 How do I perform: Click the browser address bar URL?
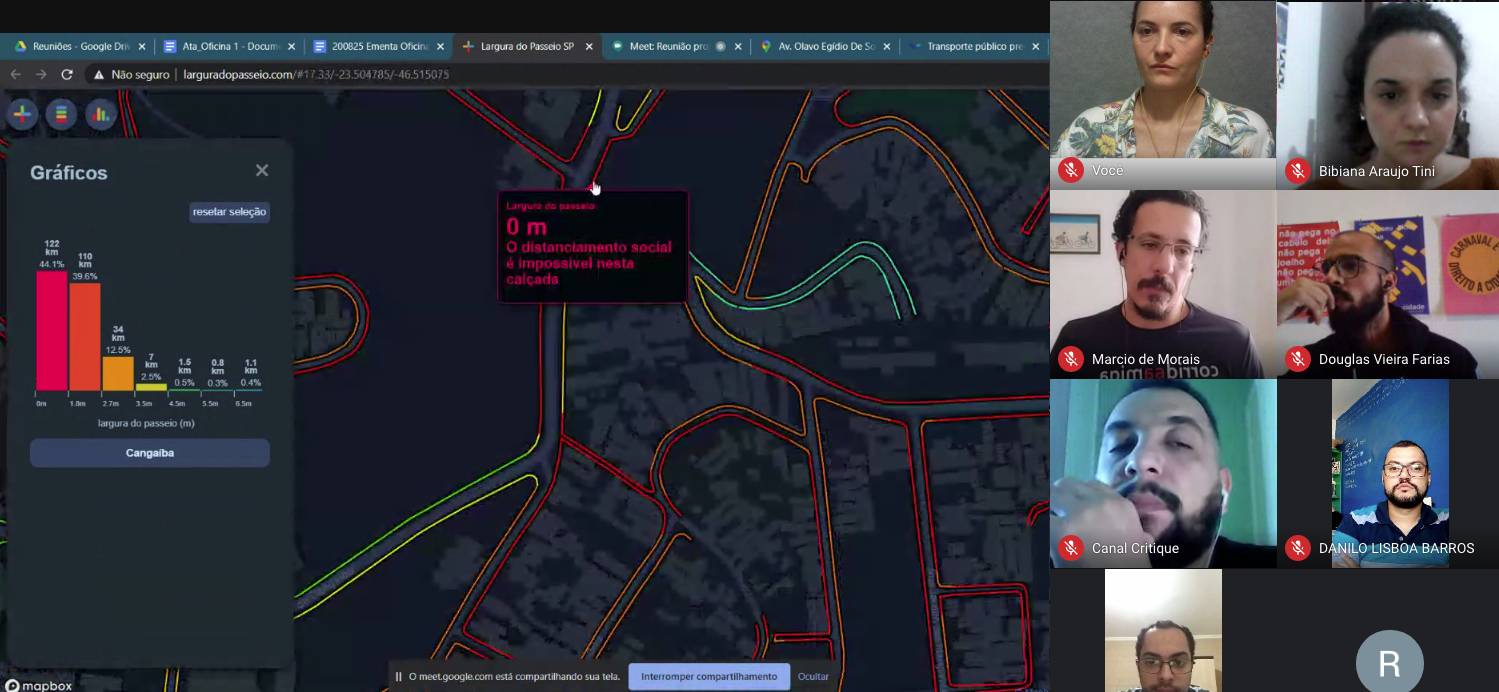[316, 74]
